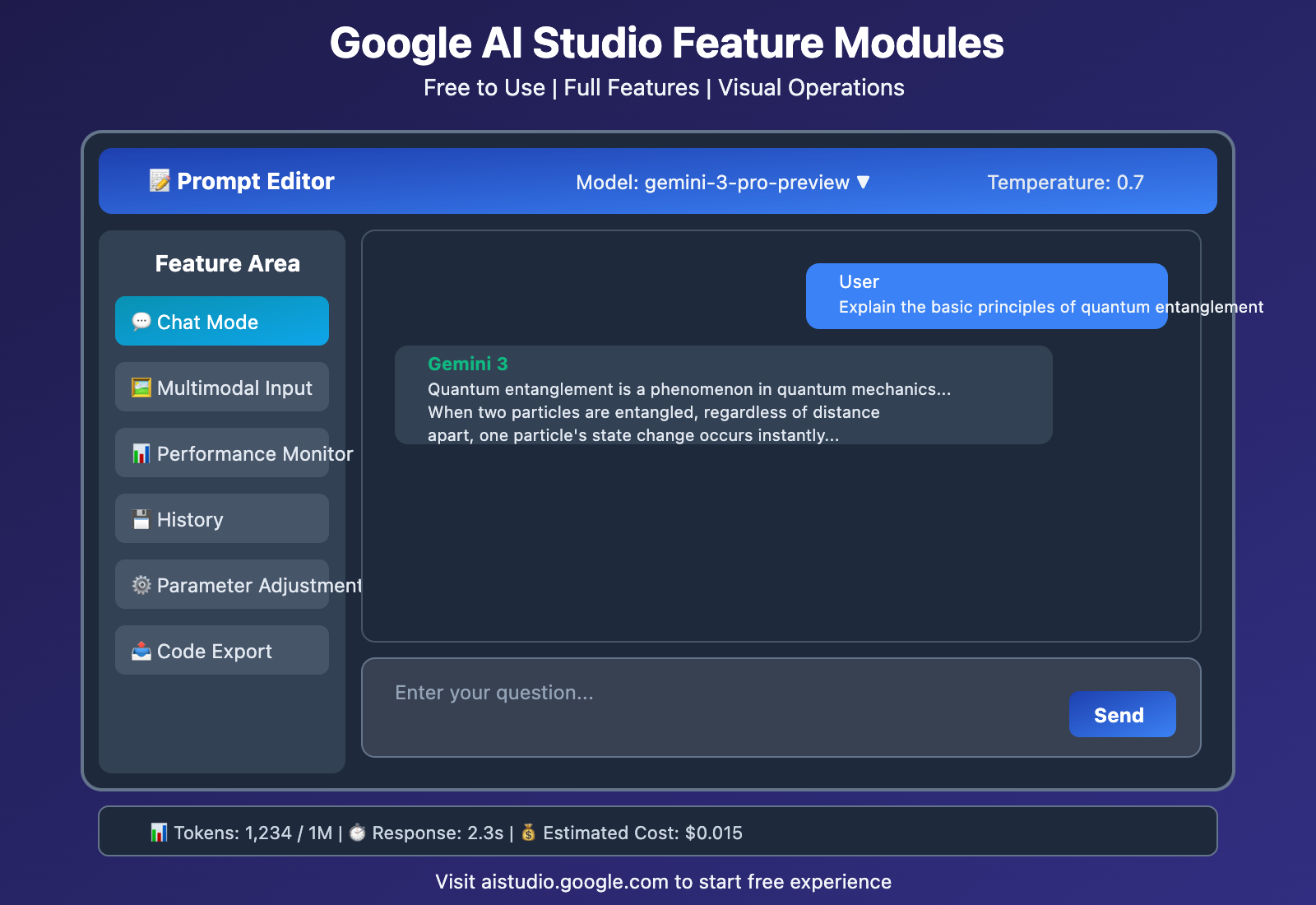Click the Multimodal Input image icon
Screen dimensions: 1316x905
pyautogui.click(x=141, y=387)
